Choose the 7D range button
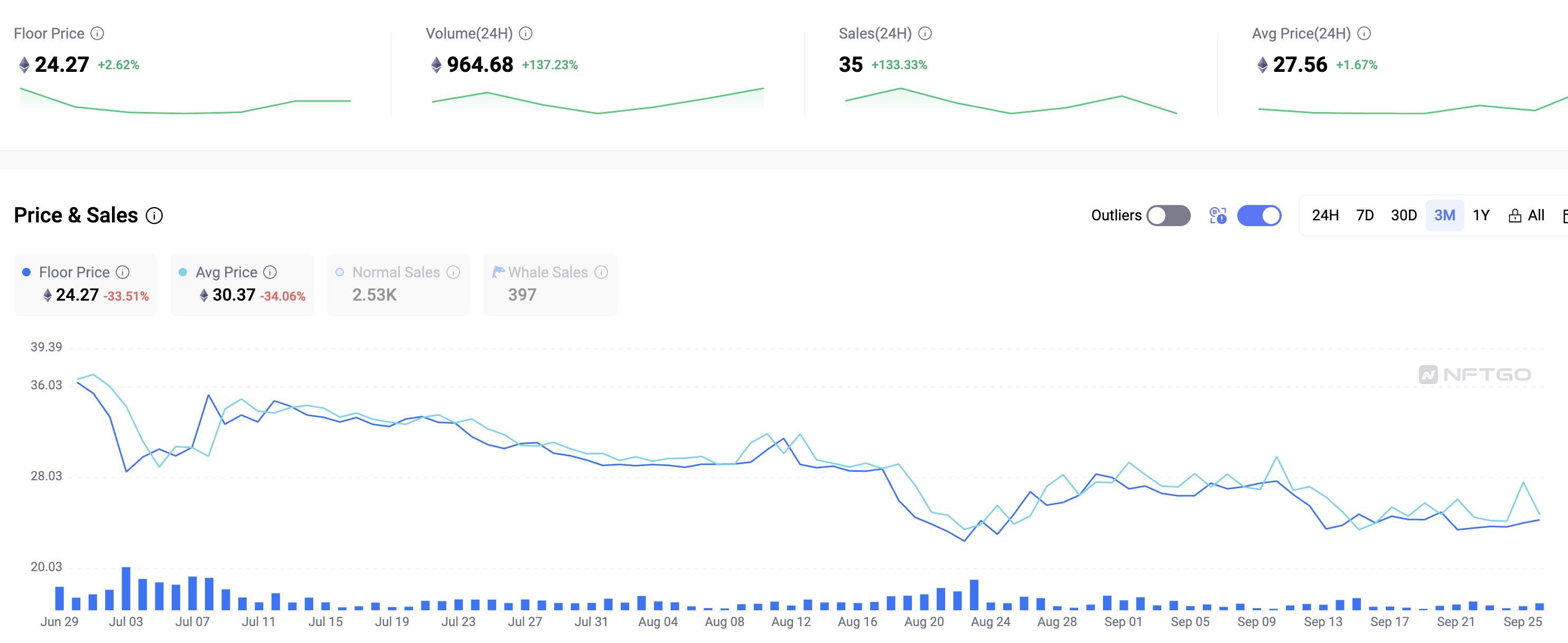This screenshot has width=1568, height=643. [1365, 216]
